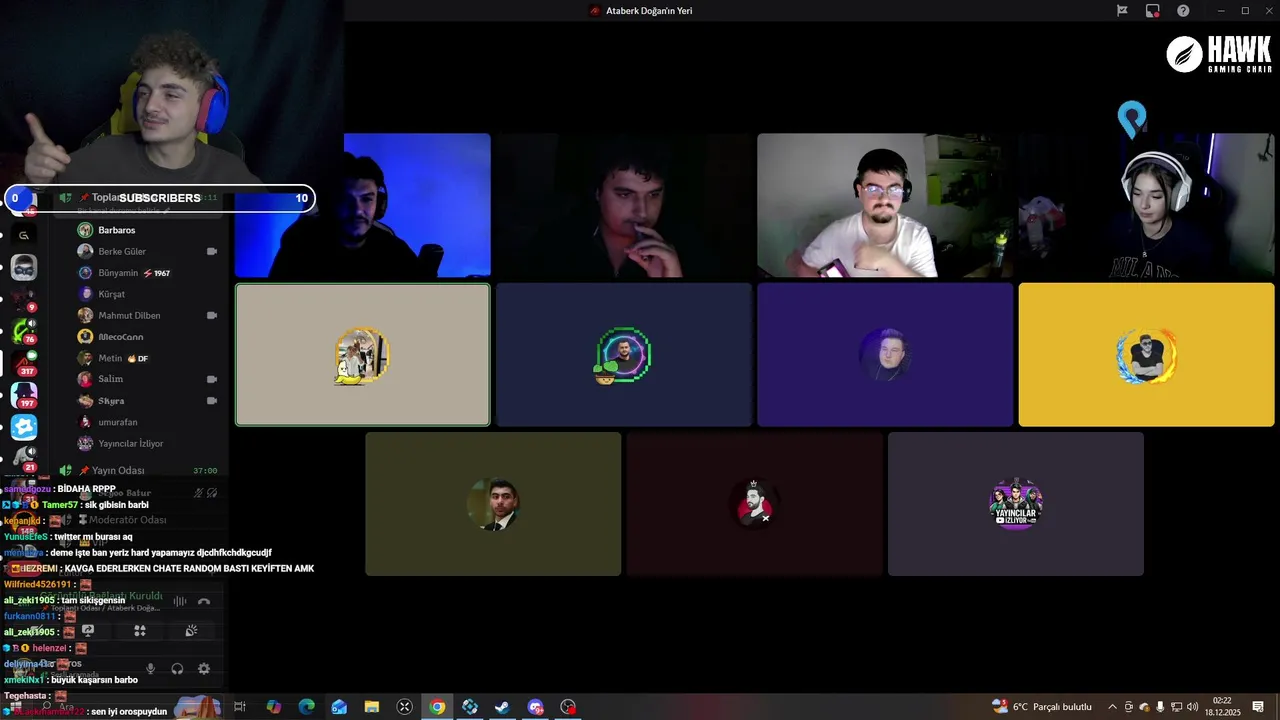Open Steam from the taskbar
The height and width of the screenshot is (720, 1280).
pos(503,707)
